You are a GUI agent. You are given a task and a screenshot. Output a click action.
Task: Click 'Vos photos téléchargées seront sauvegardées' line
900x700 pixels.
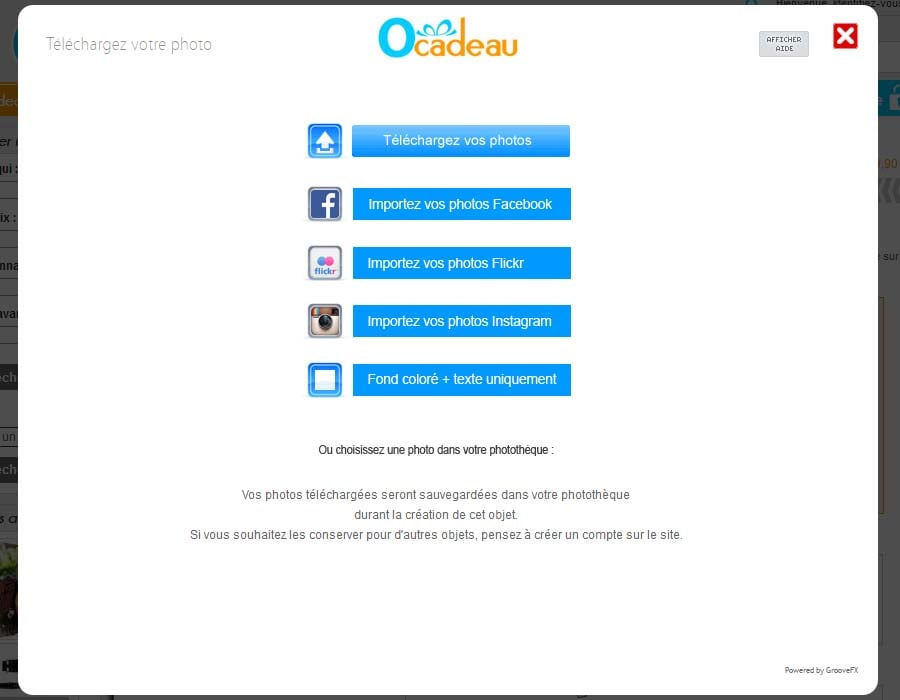436,495
